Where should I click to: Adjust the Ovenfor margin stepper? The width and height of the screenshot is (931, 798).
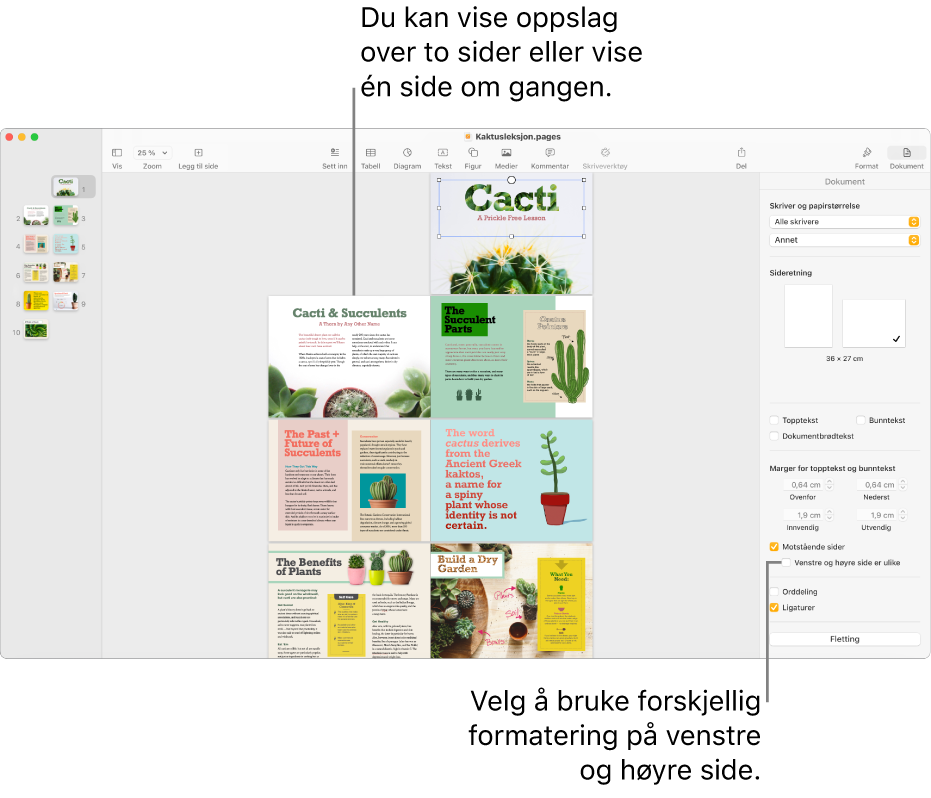[830, 485]
